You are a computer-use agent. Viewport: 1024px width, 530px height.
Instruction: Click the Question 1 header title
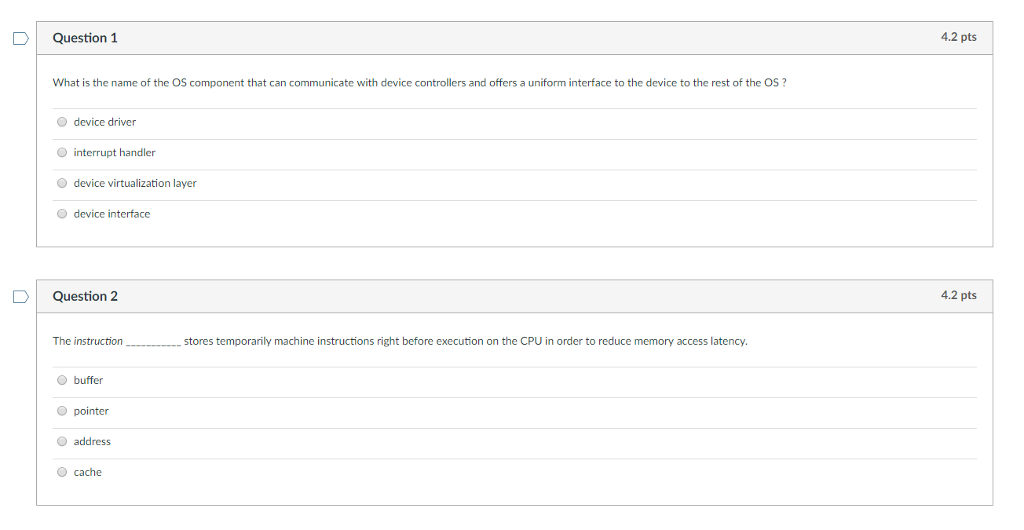click(x=85, y=38)
